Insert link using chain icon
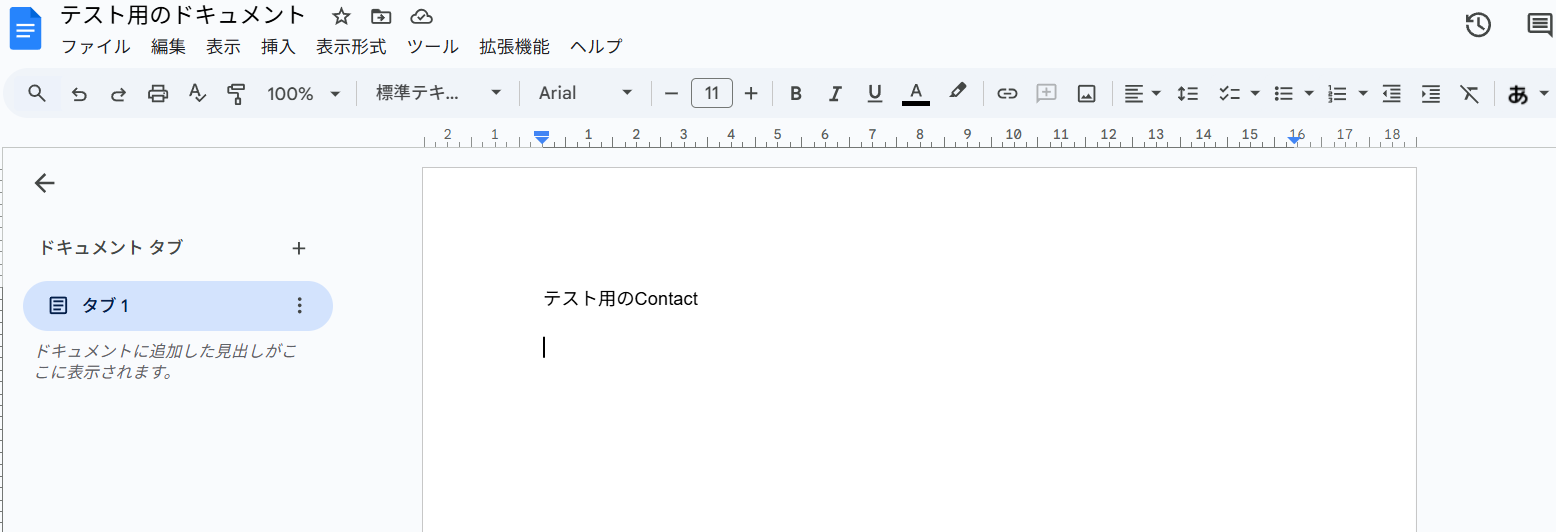1556x532 pixels. tap(1007, 94)
